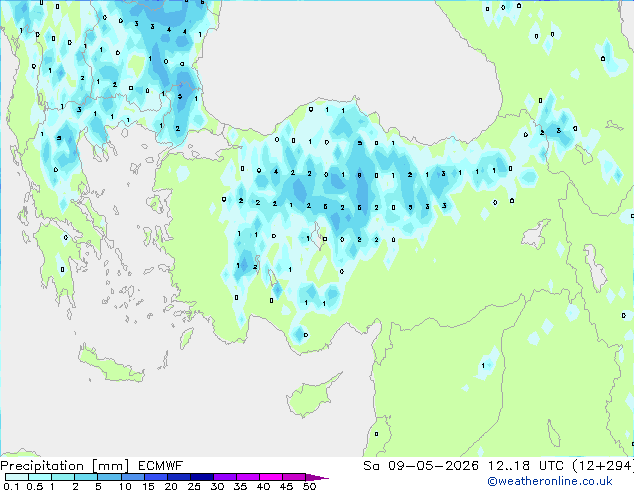Pick the 10–15 mm legend color swatch
Screen dimensions: 634x490
(132, 477)
